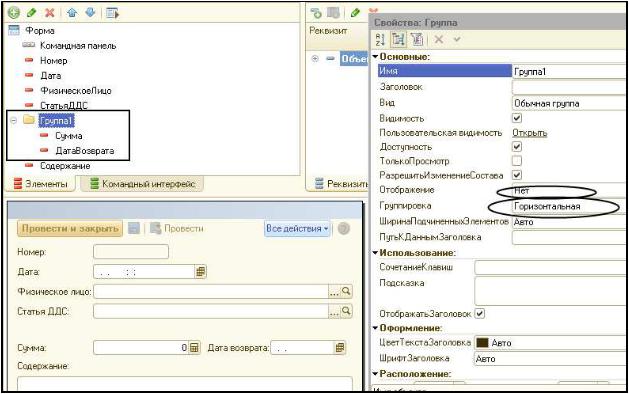Collapse the Использование section

point(375,253)
